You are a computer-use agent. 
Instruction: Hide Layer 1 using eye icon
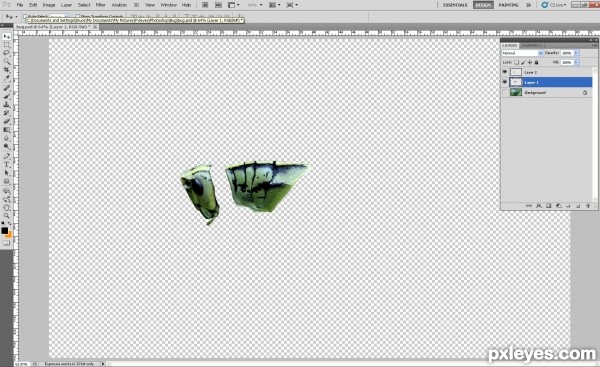coord(505,82)
